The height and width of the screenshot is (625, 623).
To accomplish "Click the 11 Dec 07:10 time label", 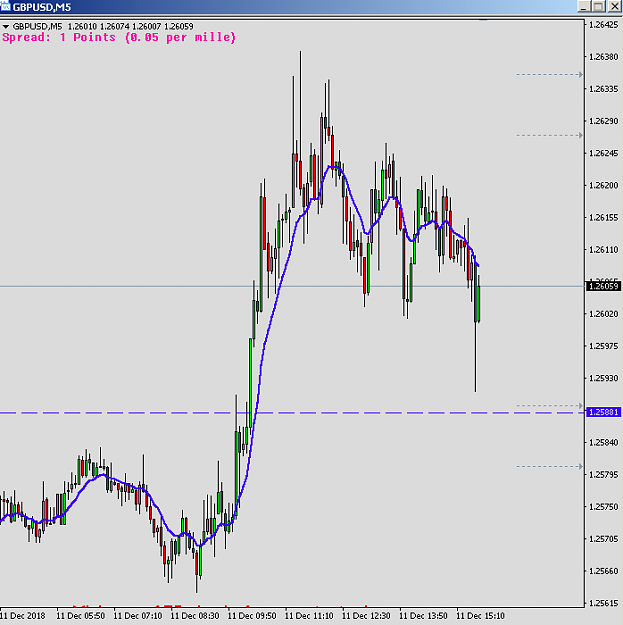I will point(138,616).
